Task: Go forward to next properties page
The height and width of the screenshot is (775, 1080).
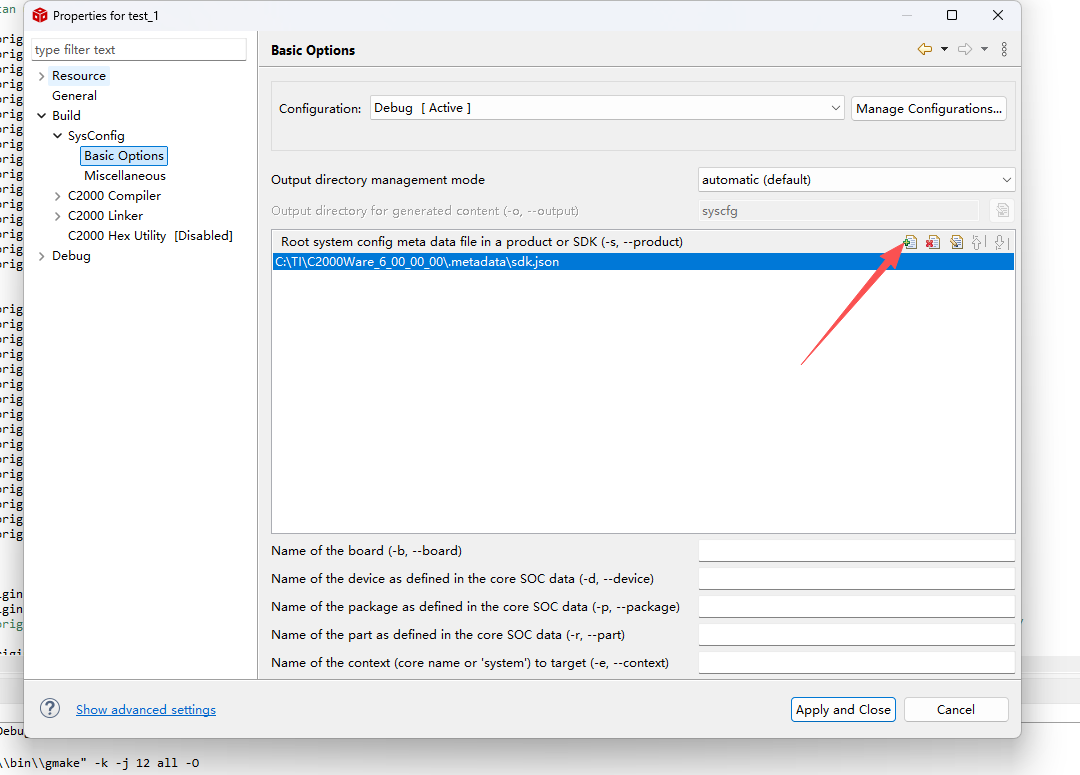Action: pos(965,49)
